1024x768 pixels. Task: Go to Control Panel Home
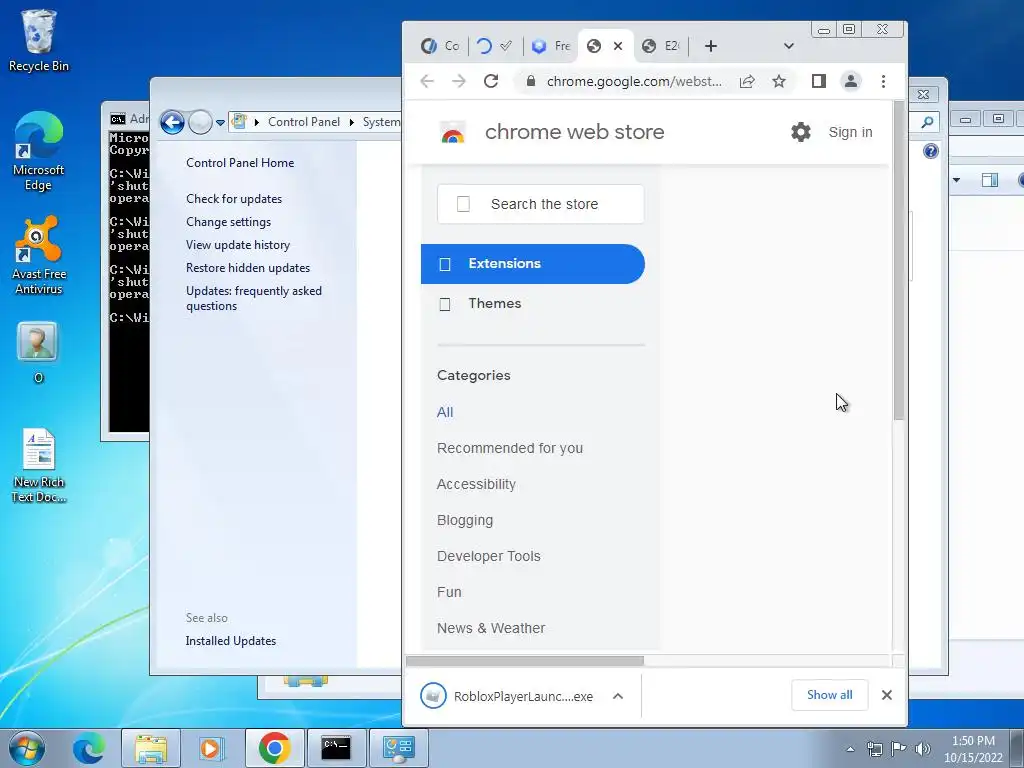(240, 163)
